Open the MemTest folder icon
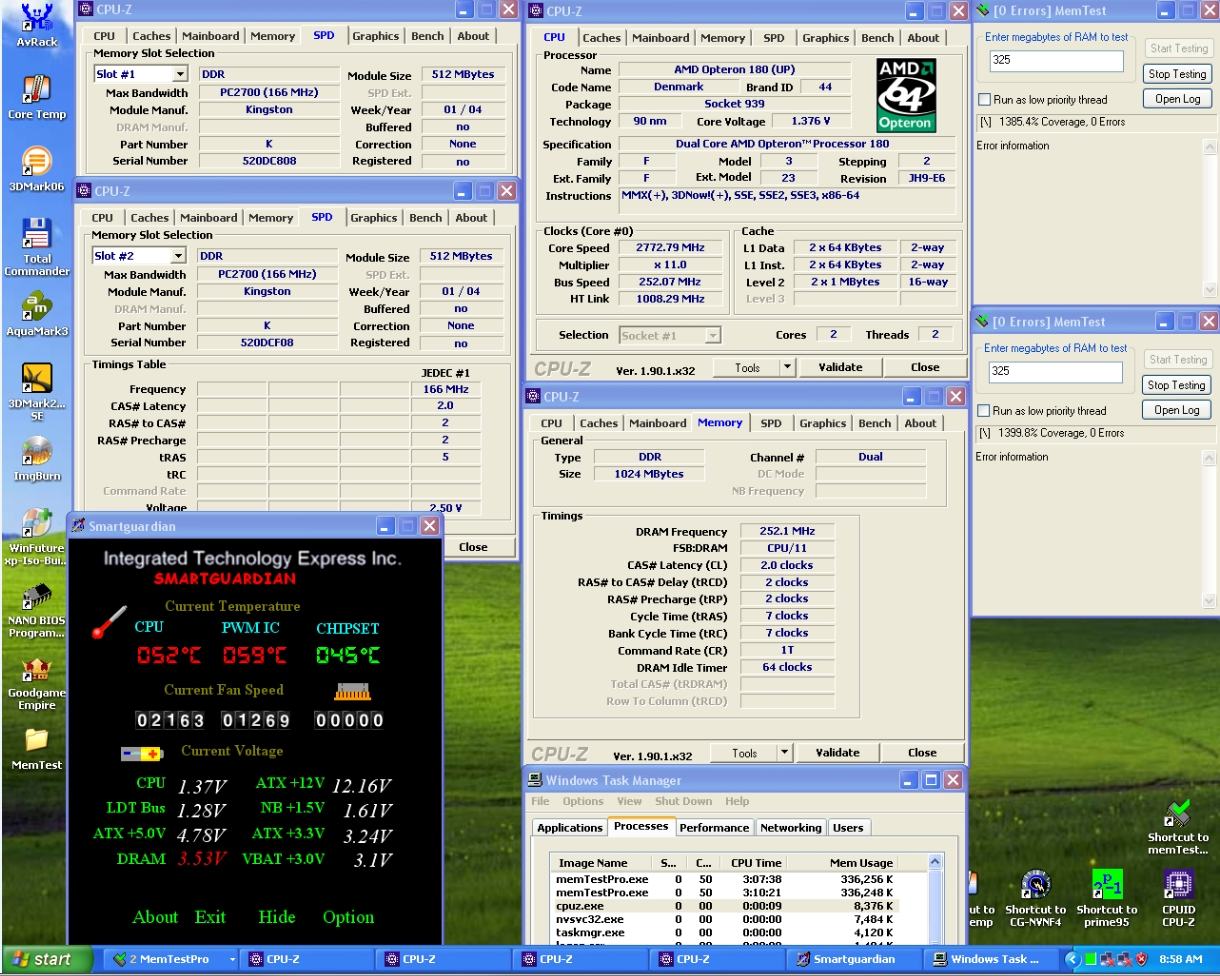 point(36,741)
